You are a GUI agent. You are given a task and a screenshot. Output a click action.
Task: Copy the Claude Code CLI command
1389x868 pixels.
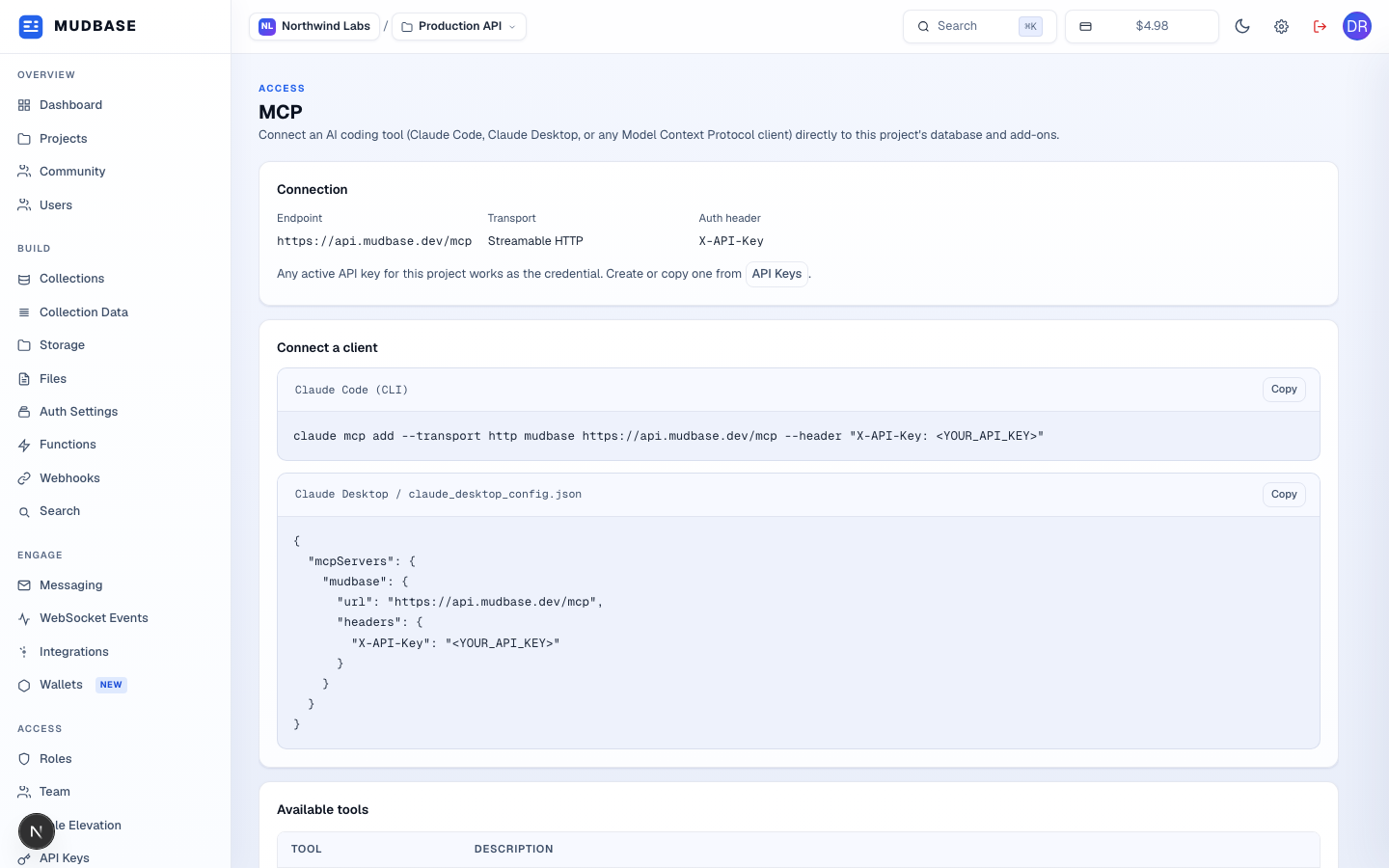[x=1284, y=390]
